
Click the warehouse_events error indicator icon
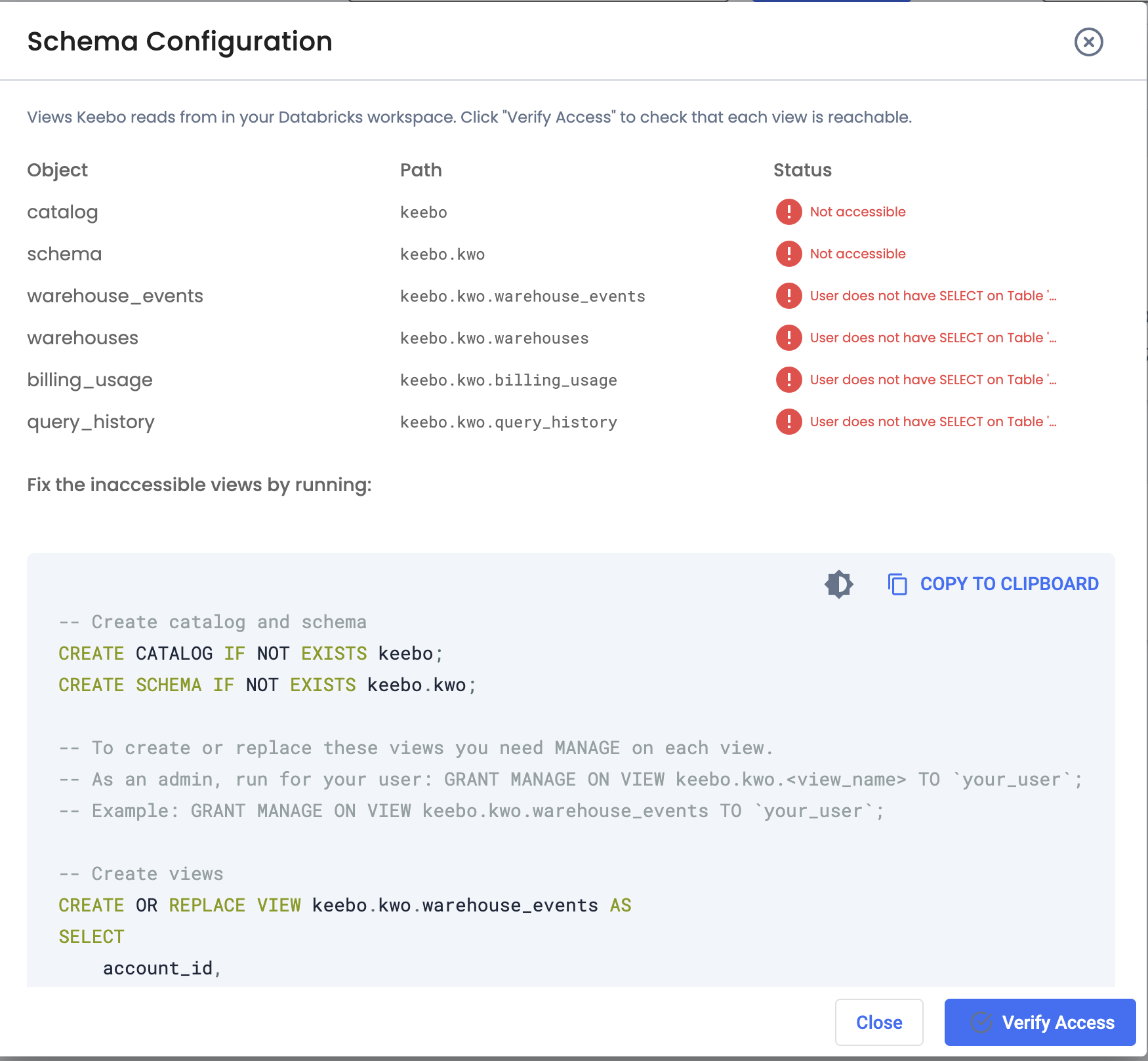[x=788, y=296]
